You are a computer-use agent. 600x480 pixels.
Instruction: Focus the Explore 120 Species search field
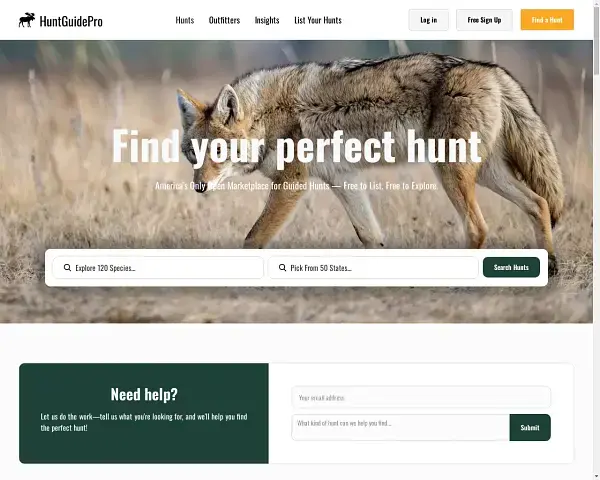click(158, 268)
